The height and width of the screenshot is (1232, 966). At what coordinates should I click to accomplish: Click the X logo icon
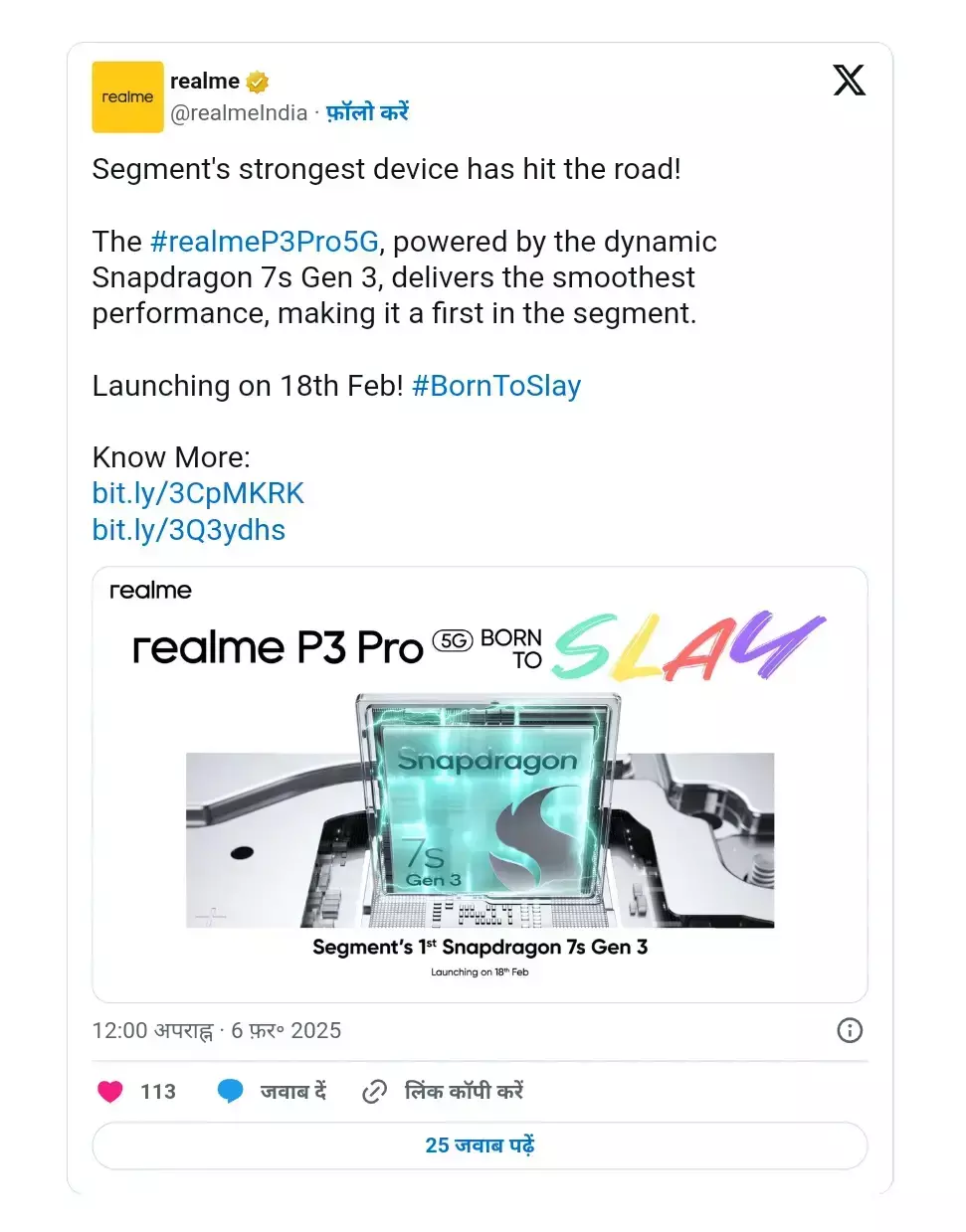click(x=849, y=81)
